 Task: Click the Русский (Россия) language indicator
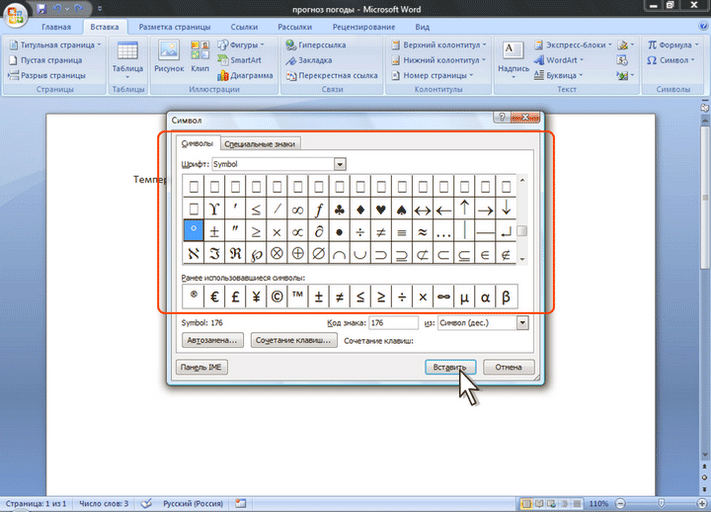(193, 503)
